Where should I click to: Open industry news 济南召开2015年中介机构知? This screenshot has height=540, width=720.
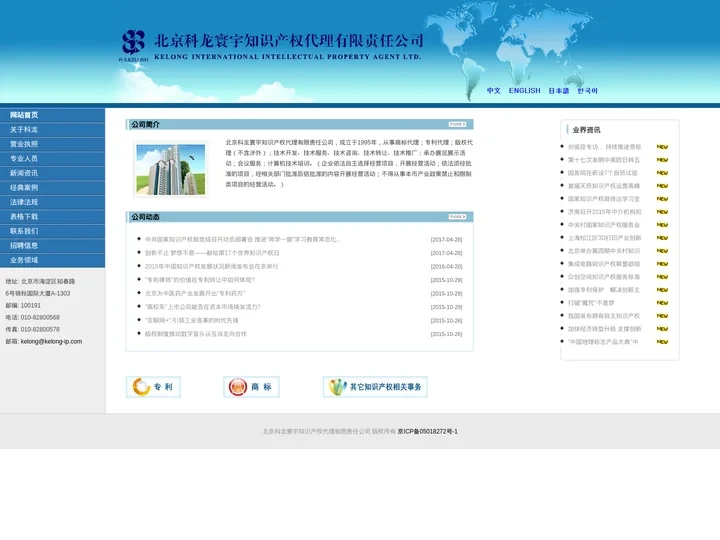604,212
